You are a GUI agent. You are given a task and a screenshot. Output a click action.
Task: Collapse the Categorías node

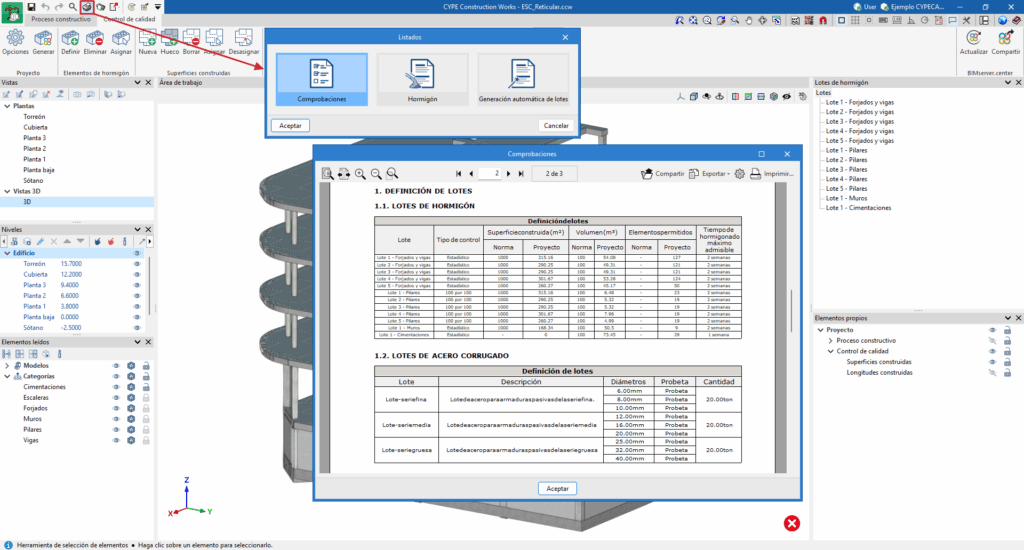pos(7,376)
